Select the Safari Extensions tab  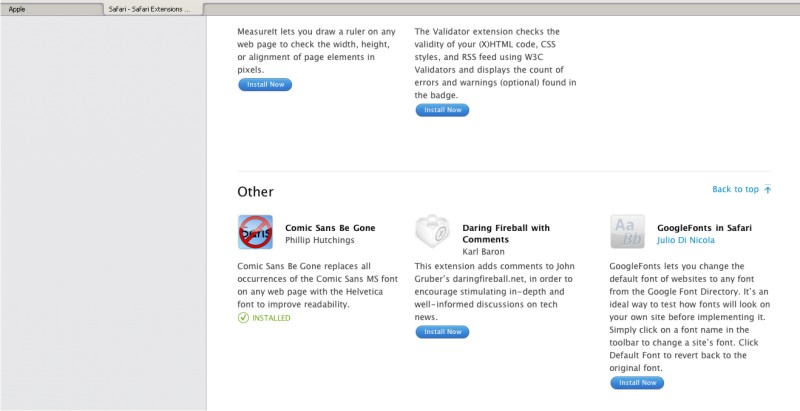(153, 9)
